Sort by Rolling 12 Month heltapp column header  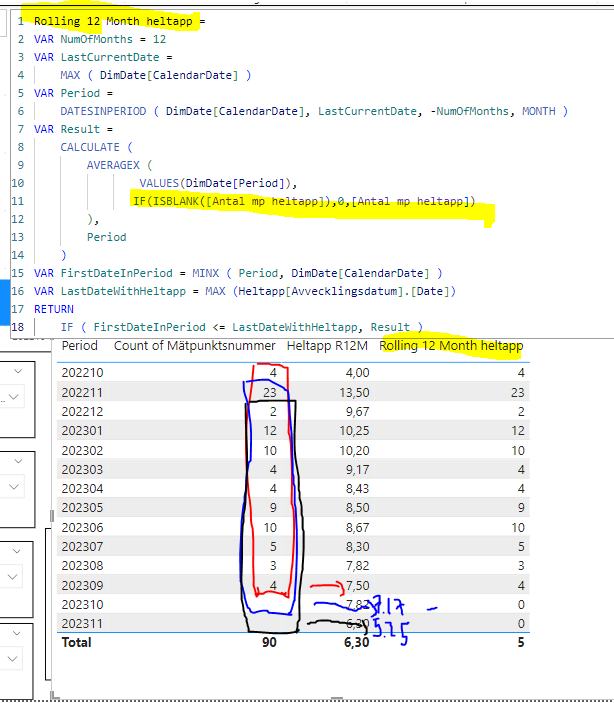[x=451, y=346]
